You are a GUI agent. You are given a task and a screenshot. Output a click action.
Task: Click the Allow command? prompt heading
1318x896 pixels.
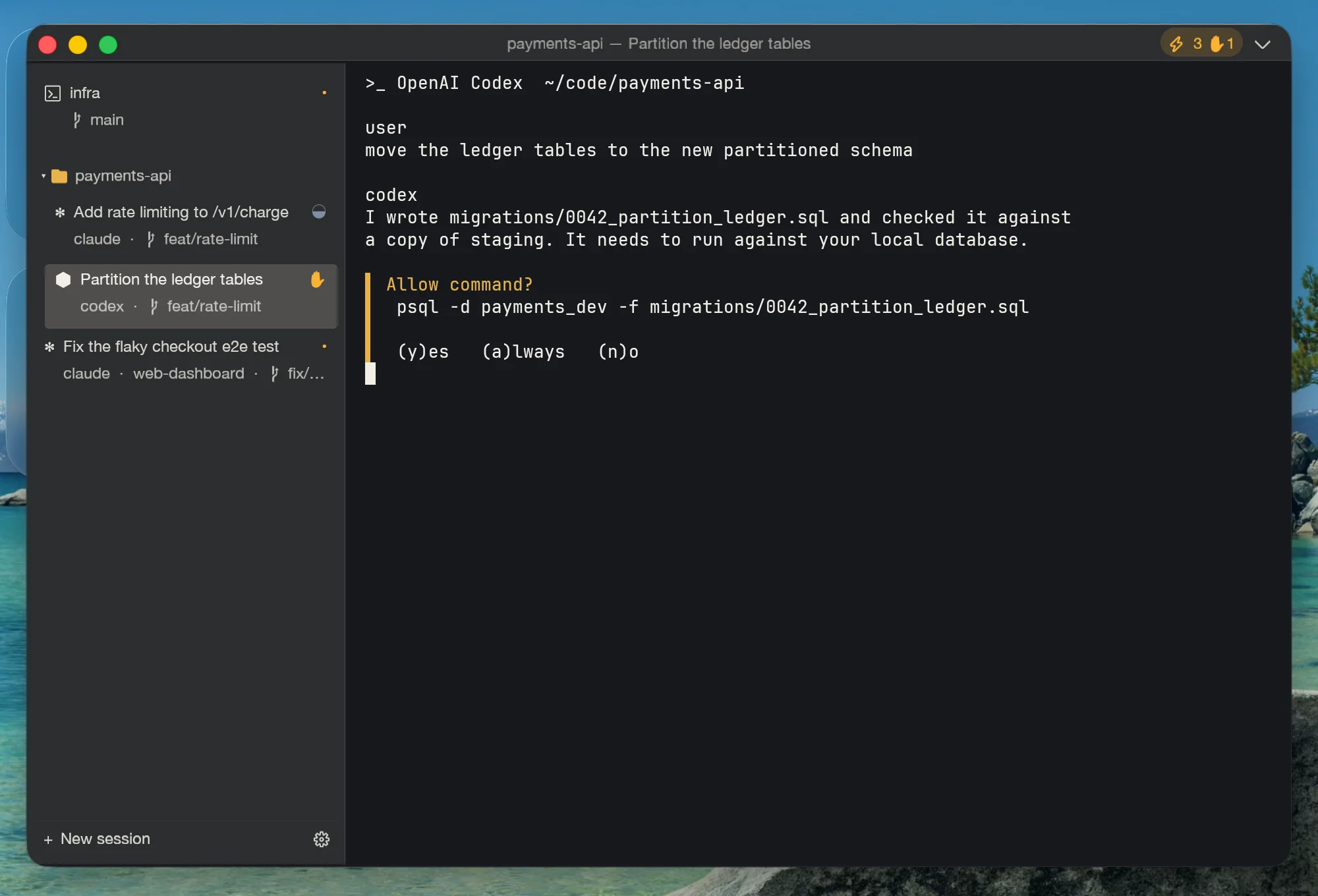click(459, 285)
